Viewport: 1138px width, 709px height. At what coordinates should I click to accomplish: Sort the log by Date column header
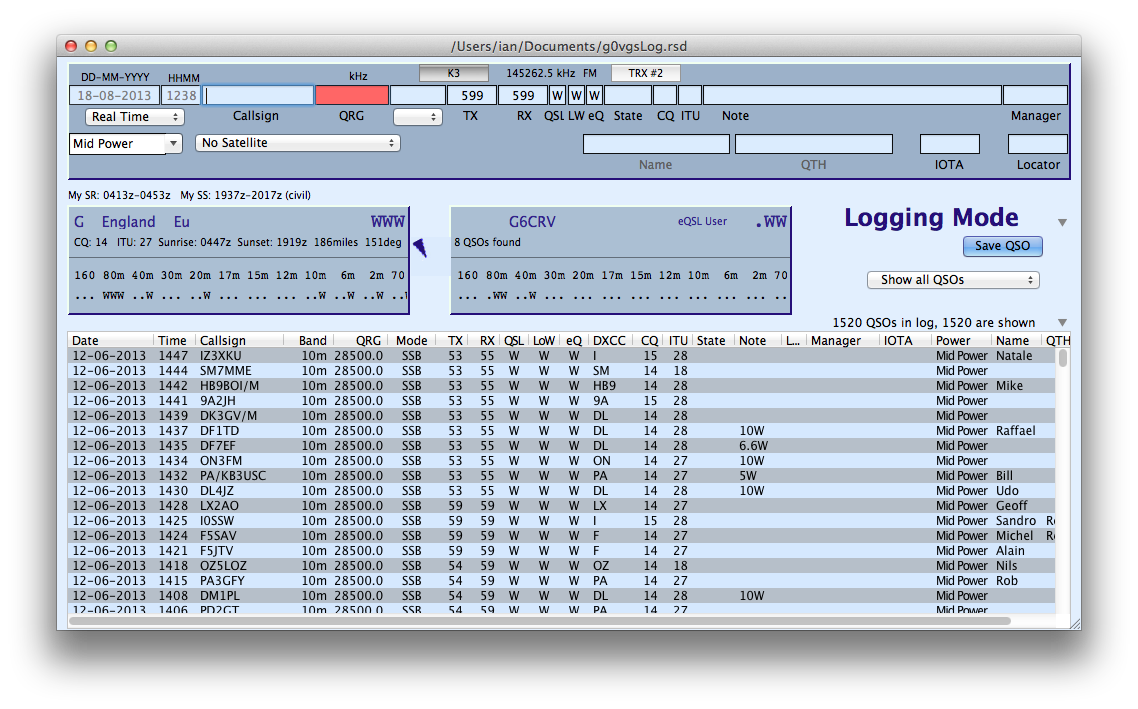(111, 340)
